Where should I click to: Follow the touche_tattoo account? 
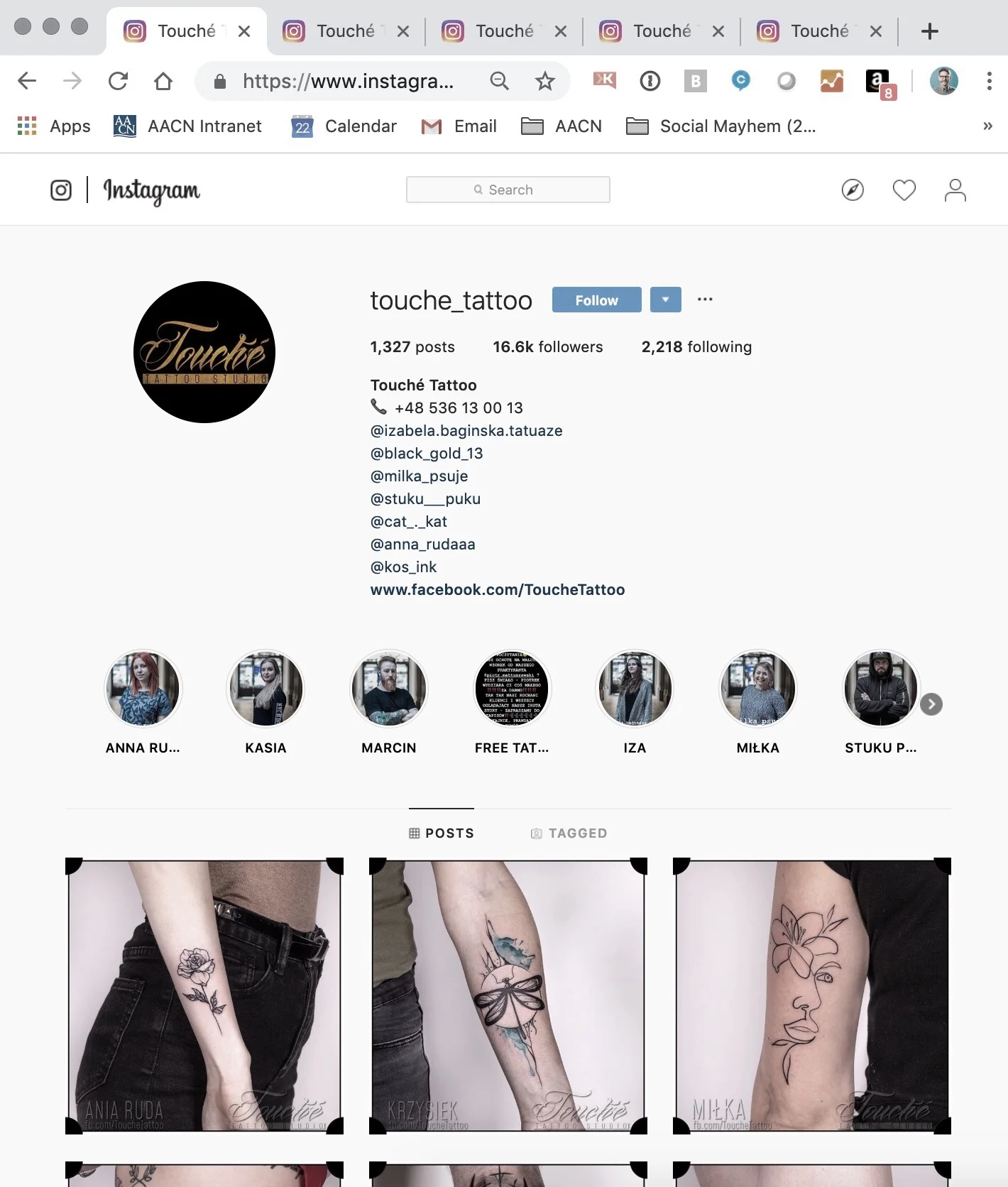597,300
